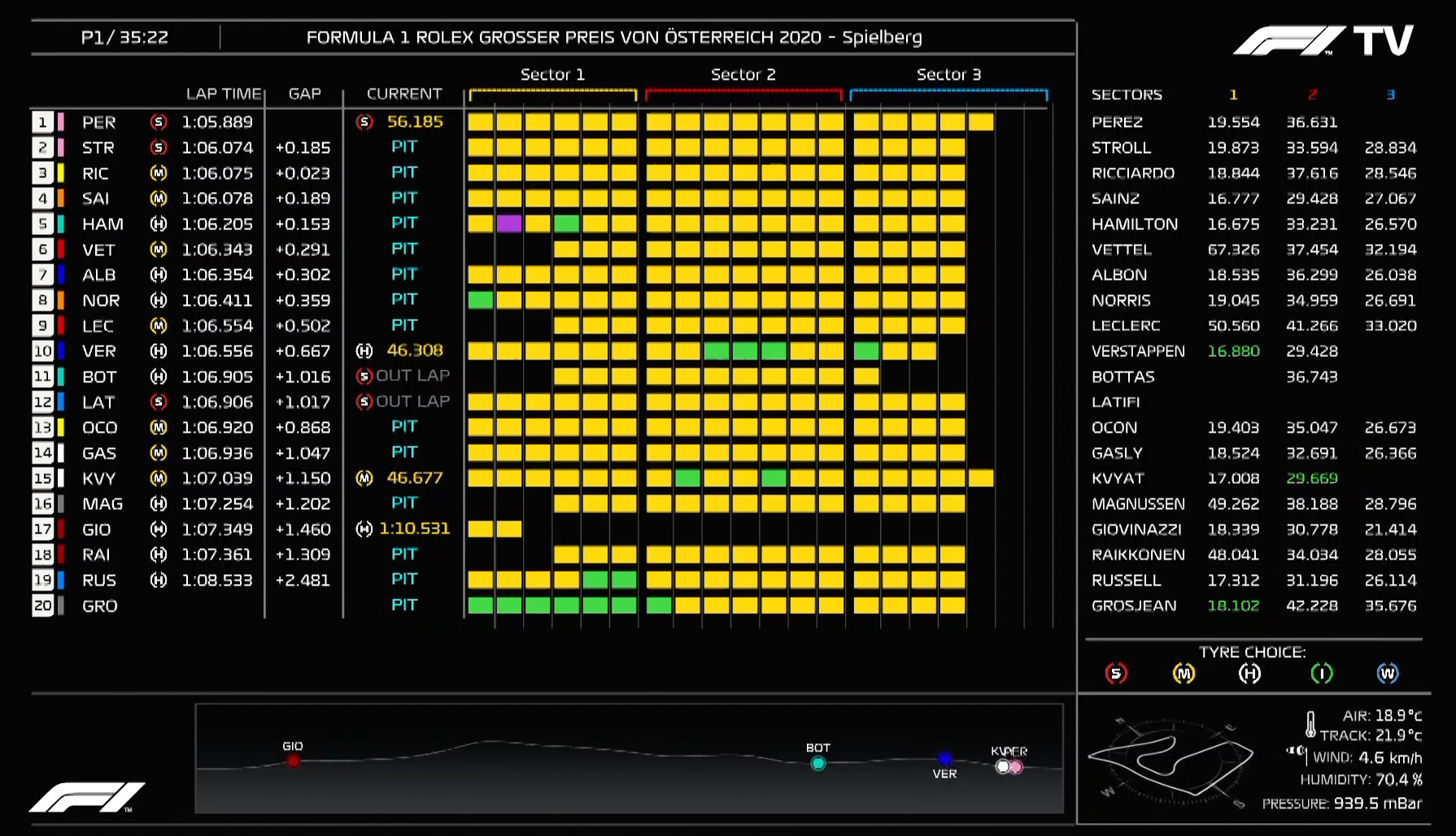
Task: Click GIO's current time 1:10.531
Action: click(414, 529)
